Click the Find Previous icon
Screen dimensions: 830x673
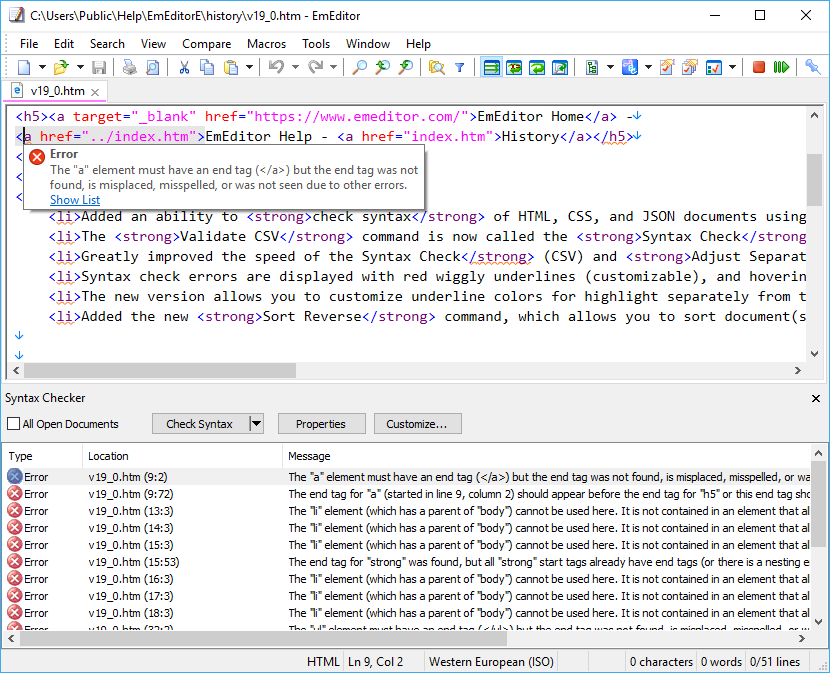click(x=405, y=67)
